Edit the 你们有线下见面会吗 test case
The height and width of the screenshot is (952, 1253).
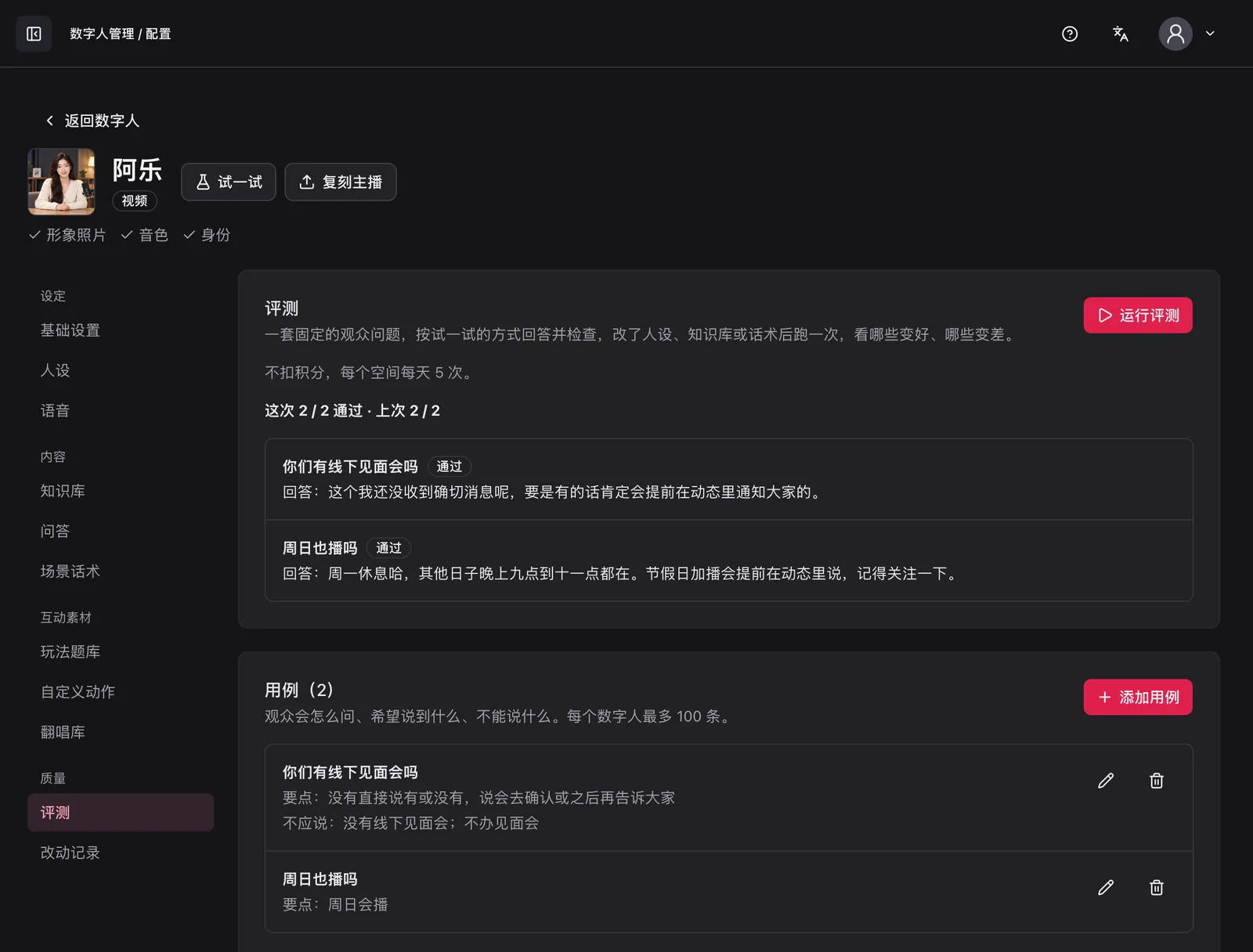tap(1106, 781)
